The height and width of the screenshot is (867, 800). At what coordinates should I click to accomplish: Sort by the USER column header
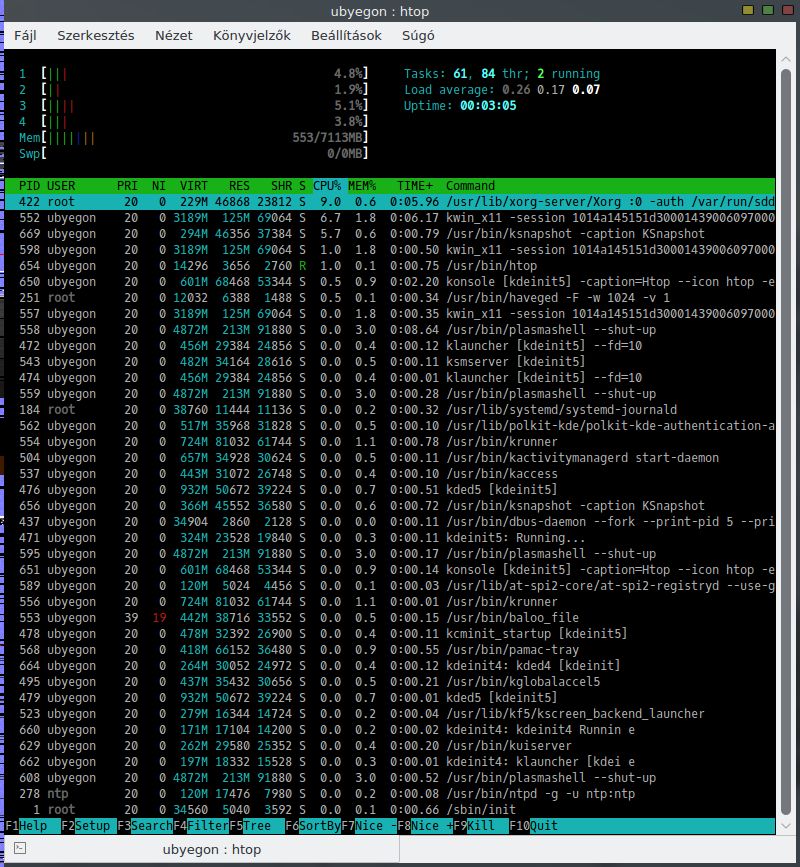click(61, 186)
